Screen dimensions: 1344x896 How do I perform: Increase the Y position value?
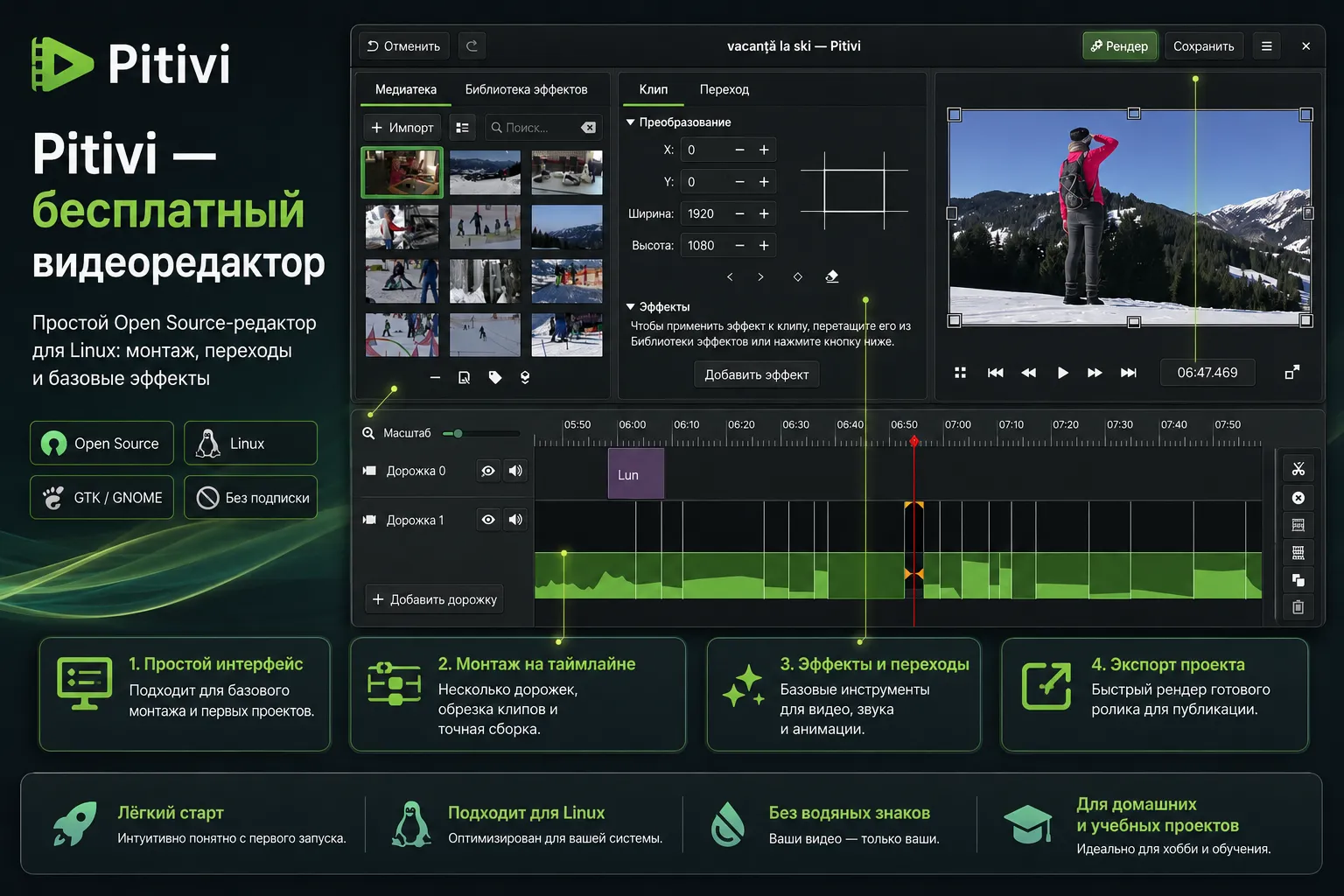coord(764,182)
